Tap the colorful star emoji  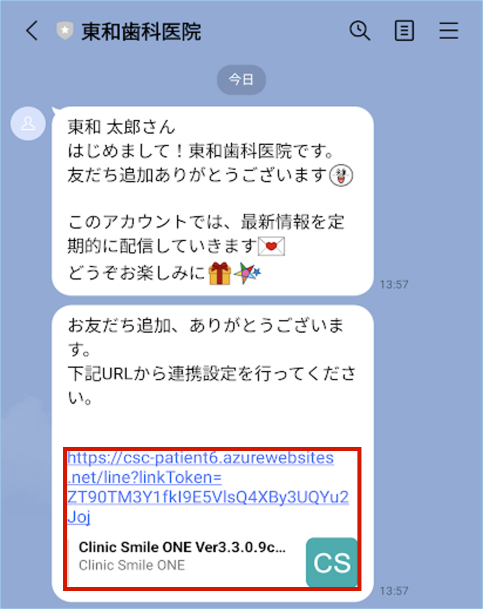point(247,273)
